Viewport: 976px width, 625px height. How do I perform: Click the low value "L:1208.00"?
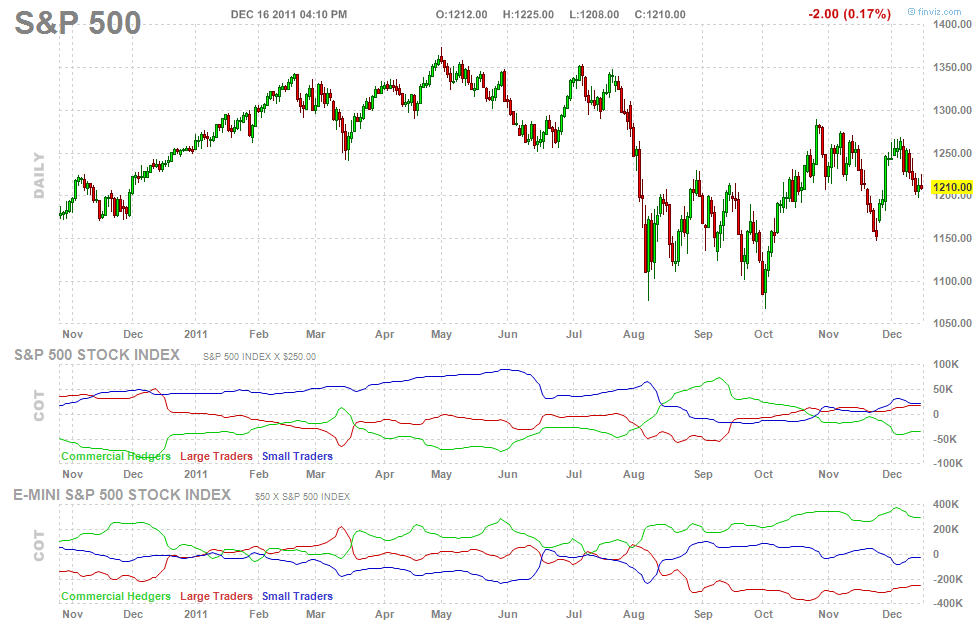point(594,14)
